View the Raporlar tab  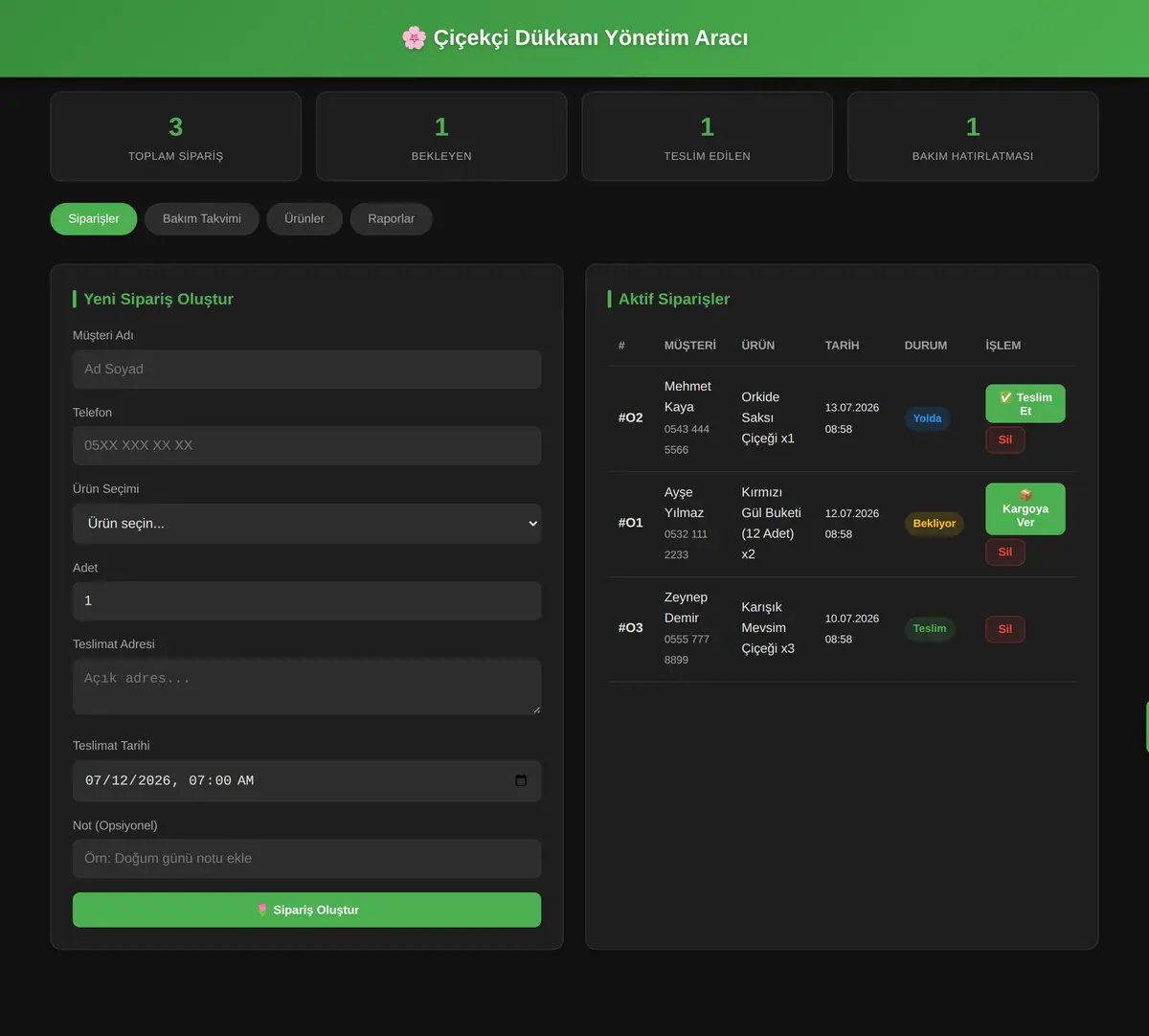pyautogui.click(x=392, y=218)
